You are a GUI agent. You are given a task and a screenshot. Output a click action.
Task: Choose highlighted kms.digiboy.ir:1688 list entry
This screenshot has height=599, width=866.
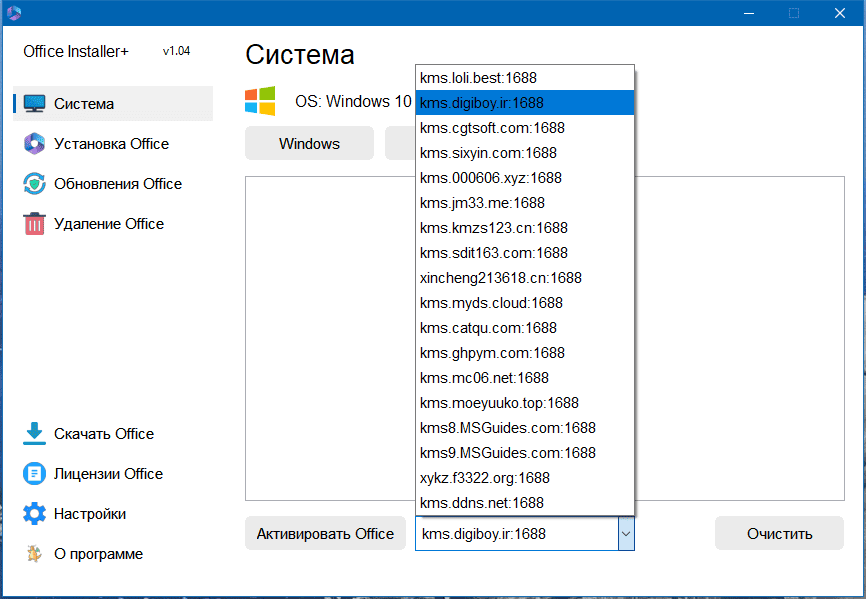click(x=525, y=103)
